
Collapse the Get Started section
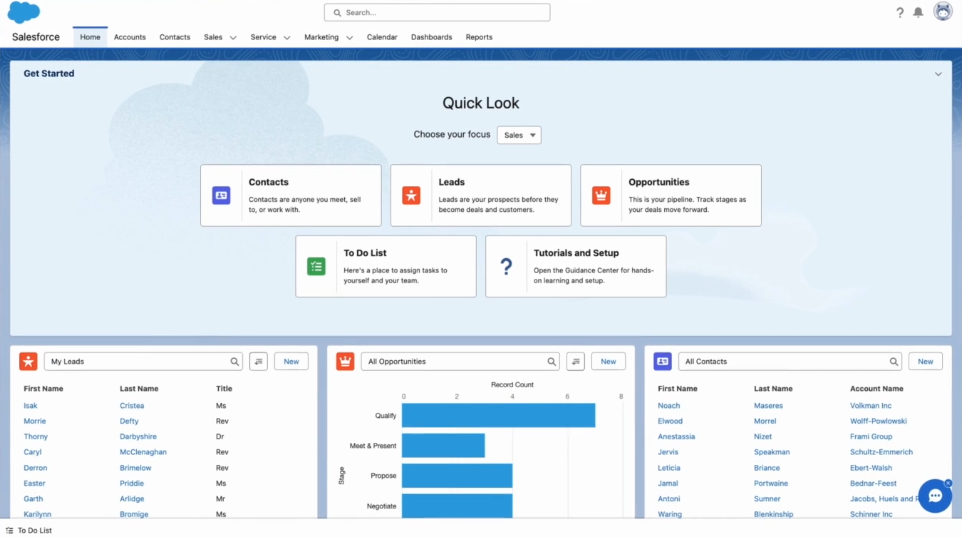pos(938,74)
